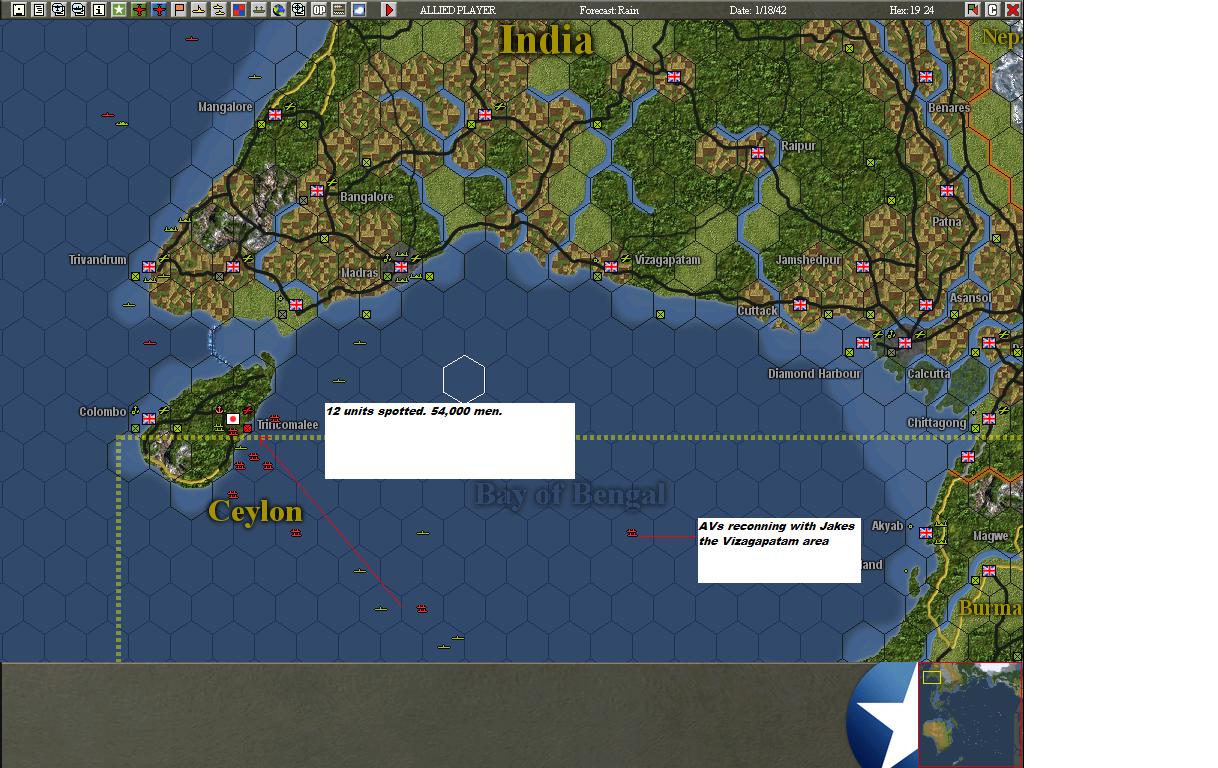Image resolution: width=1218 pixels, height=768 pixels.
Task: Click the info 'i' icon in toolbar
Action: tap(98, 10)
